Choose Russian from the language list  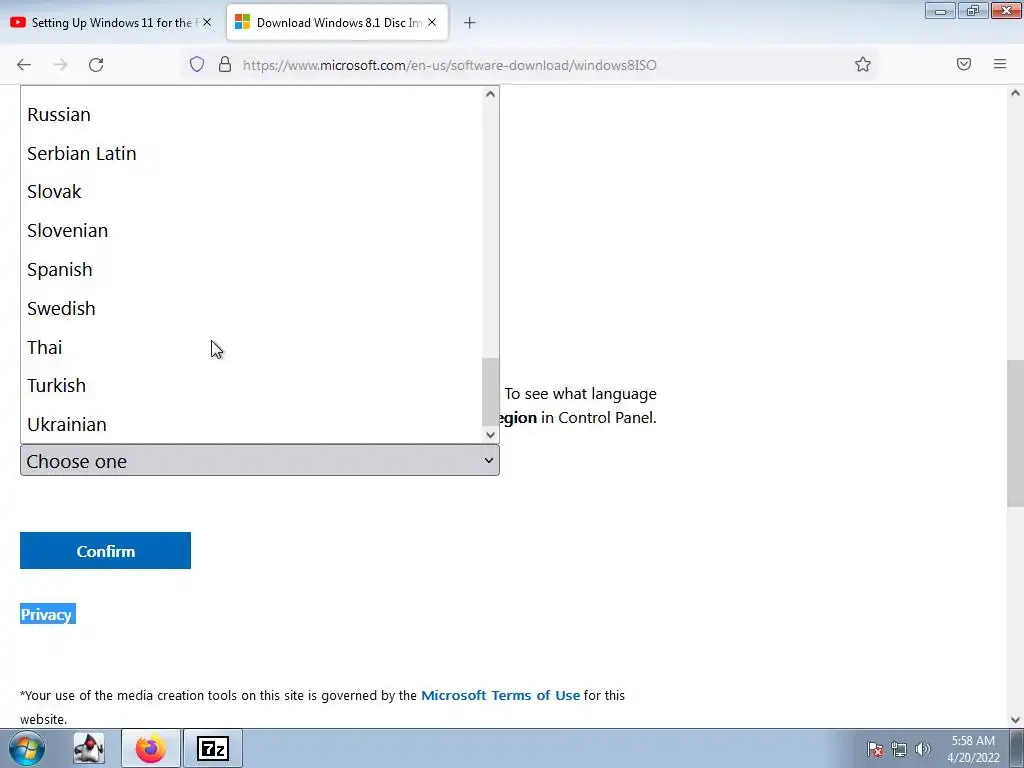point(251,114)
